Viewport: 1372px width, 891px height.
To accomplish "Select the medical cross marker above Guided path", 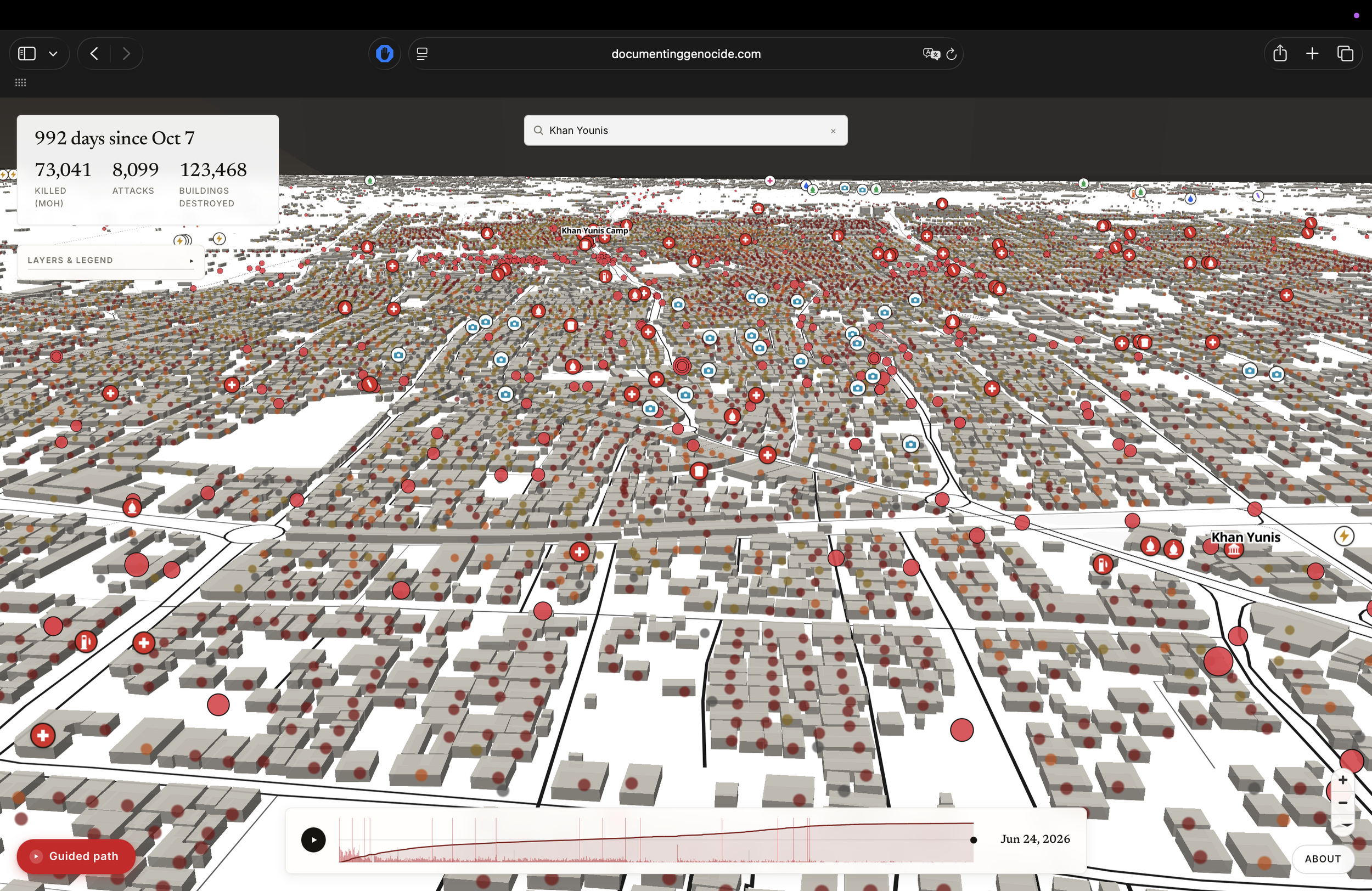I will (x=43, y=735).
